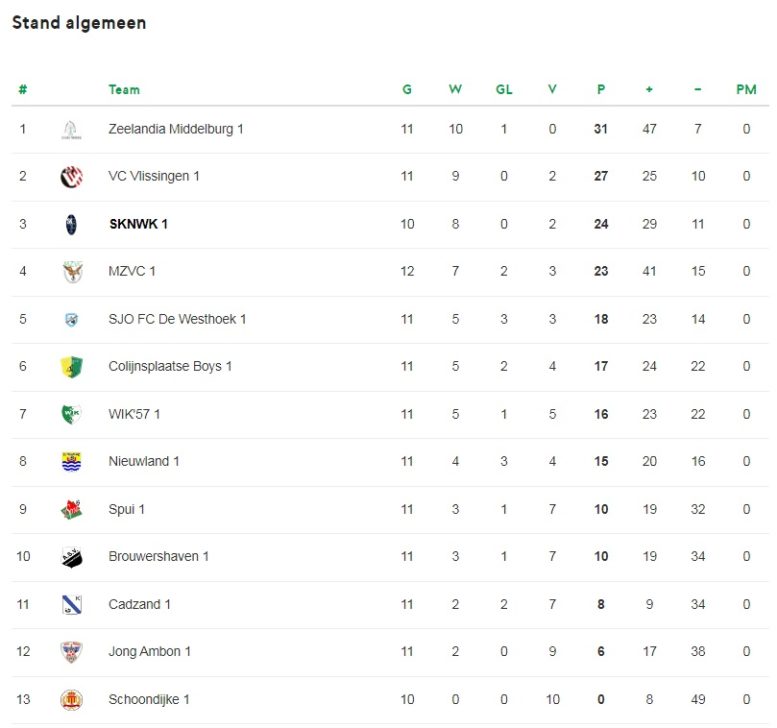
Task: Click the Zeelandia Middelburg club logo
Action: (71, 130)
